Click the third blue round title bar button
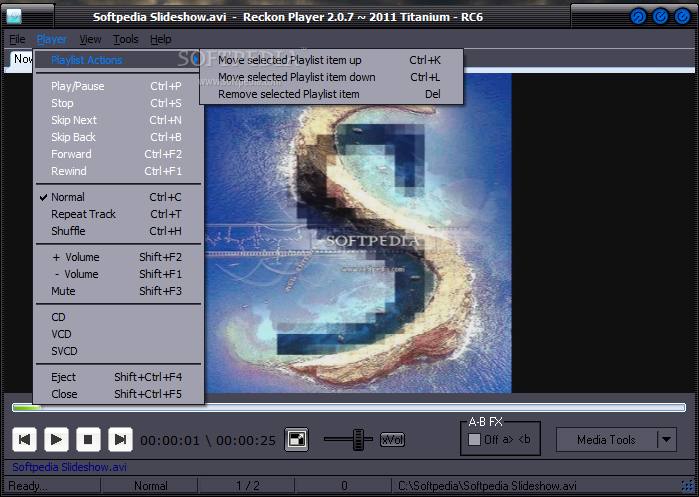 point(682,17)
